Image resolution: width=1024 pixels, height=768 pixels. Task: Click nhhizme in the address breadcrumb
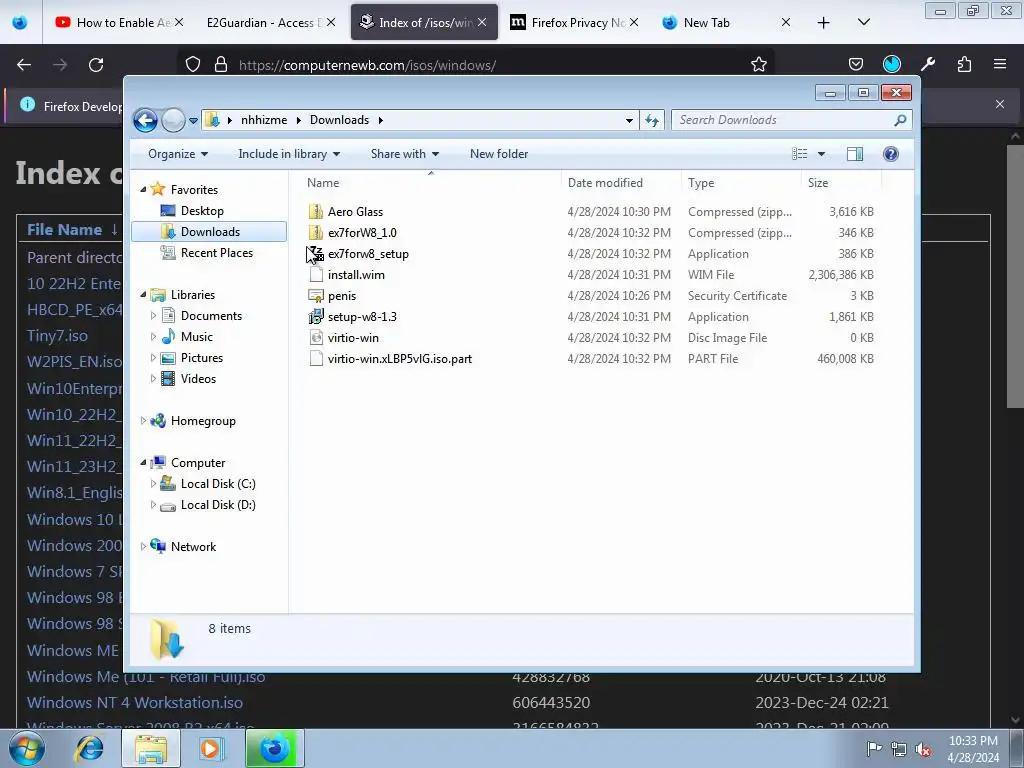tap(264, 120)
